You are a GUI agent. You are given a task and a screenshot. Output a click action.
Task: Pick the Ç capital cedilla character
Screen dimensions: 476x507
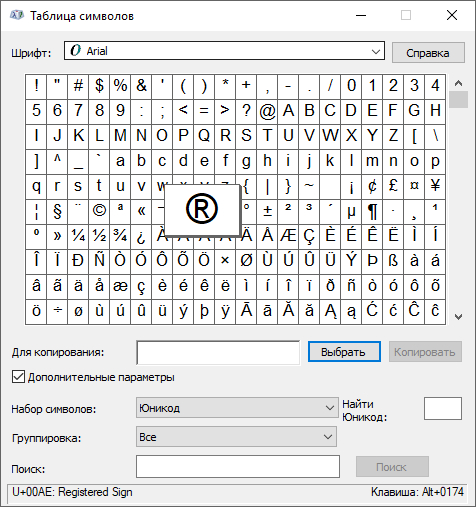pos(309,237)
